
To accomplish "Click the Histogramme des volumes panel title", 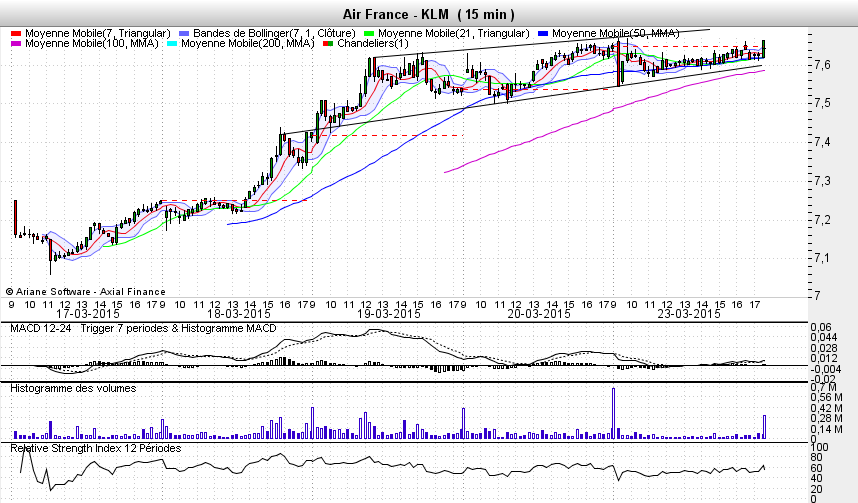I will 73,389.
